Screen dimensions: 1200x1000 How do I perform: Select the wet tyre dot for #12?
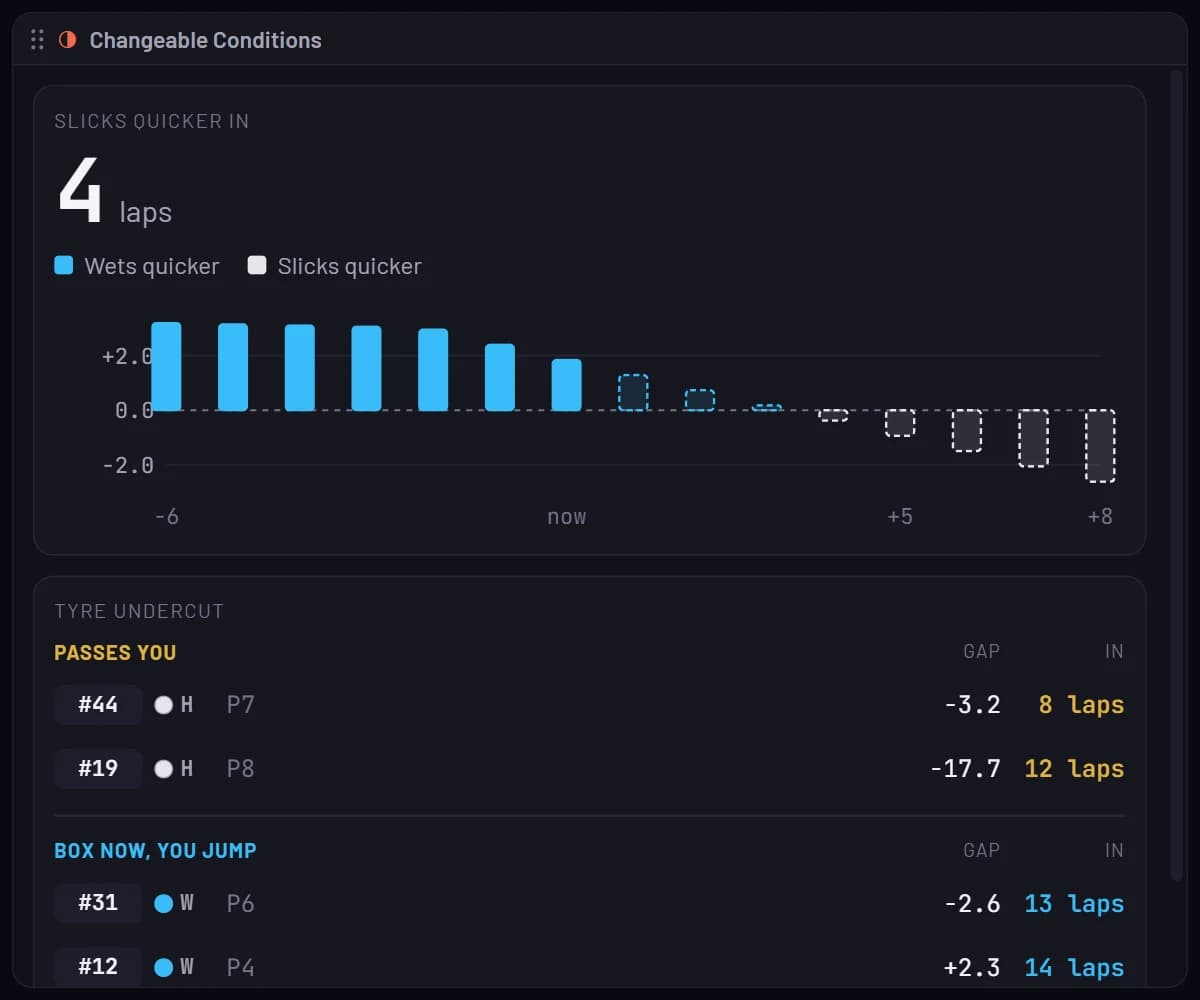point(163,968)
